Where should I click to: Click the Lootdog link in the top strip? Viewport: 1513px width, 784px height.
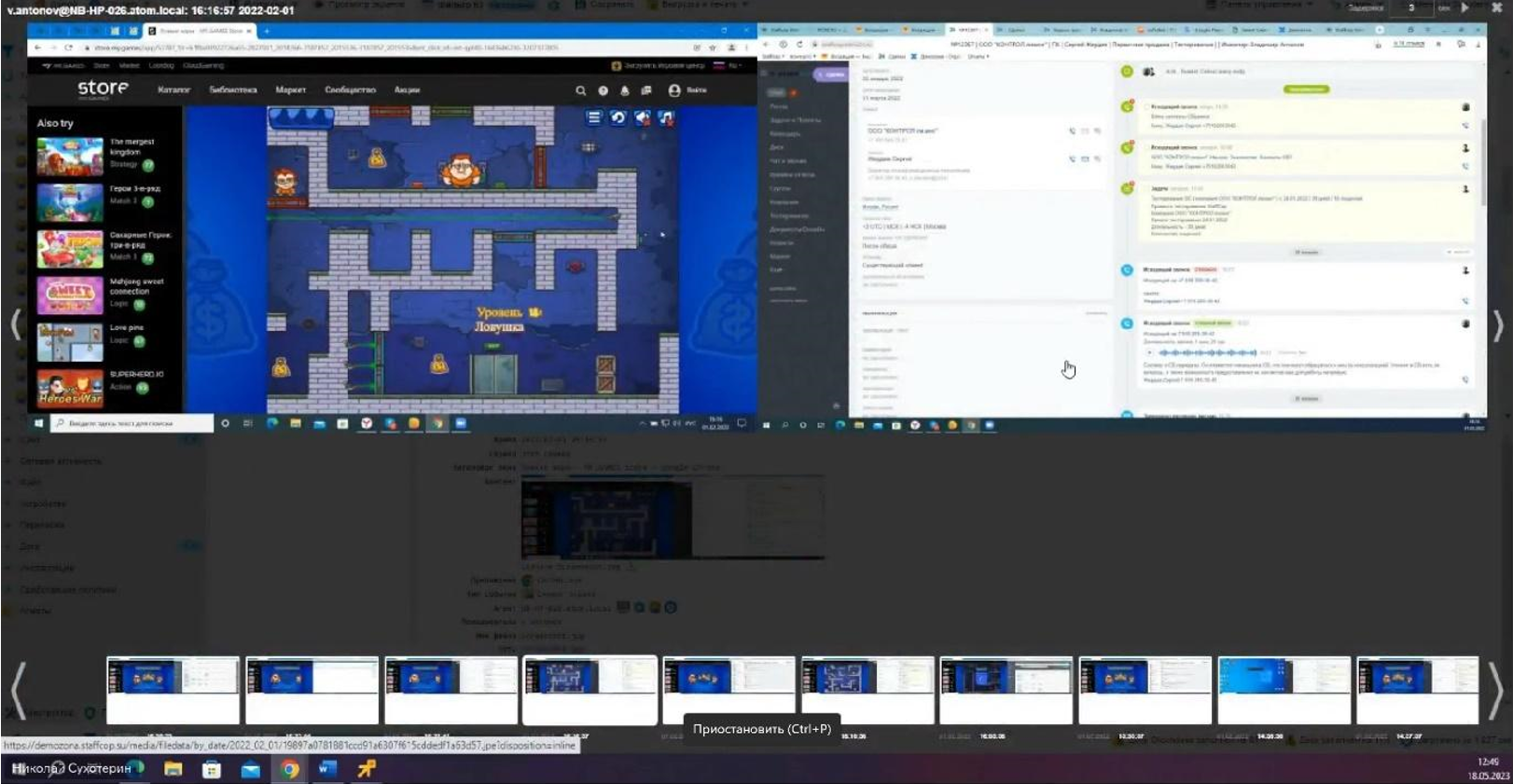click(x=161, y=65)
